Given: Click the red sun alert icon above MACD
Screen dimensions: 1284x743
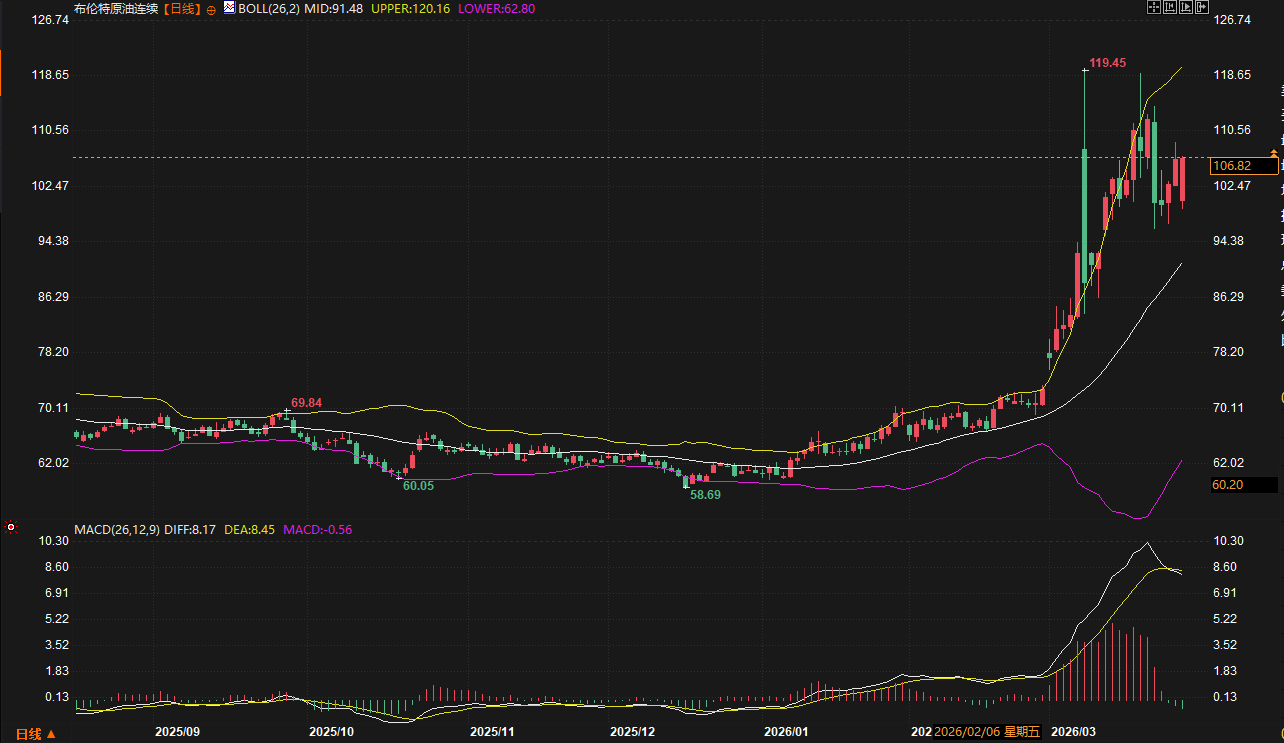Looking at the screenshot, I should click(11, 526).
